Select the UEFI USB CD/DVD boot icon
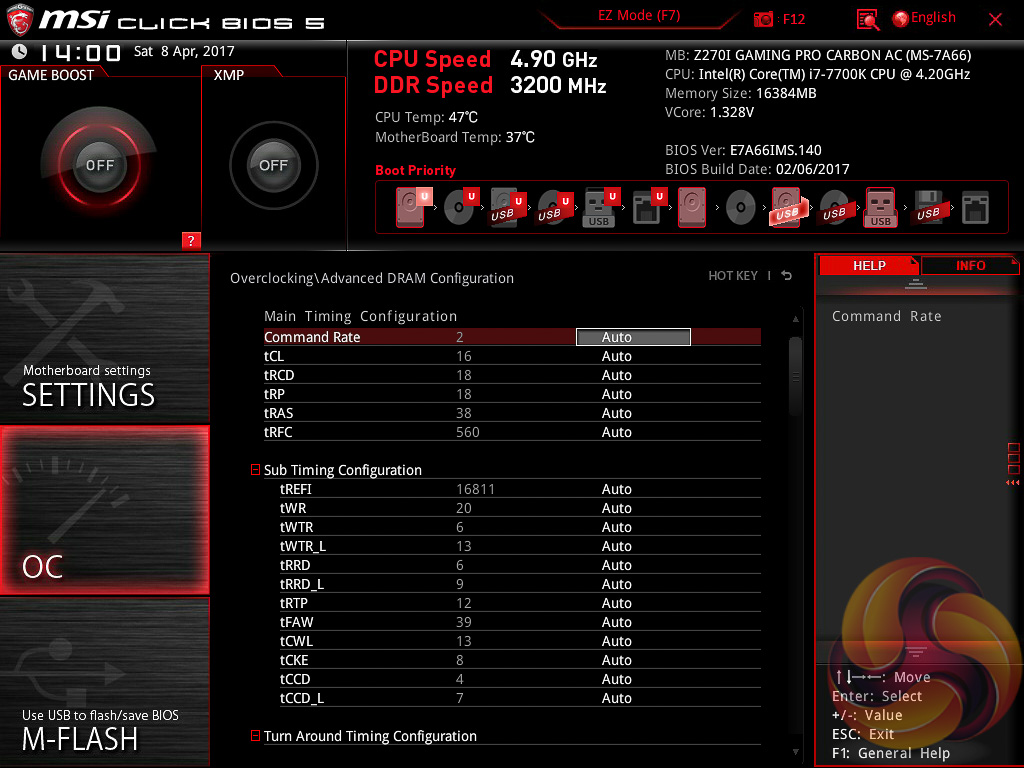 point(555,207)
